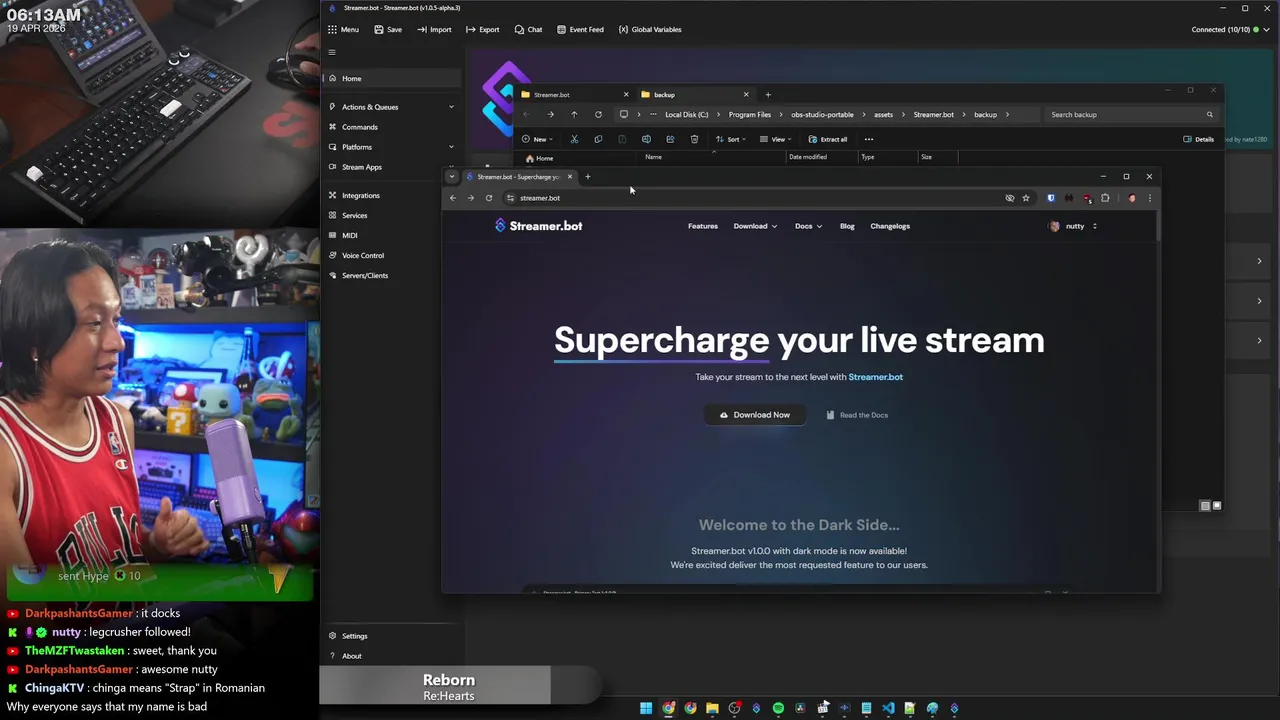This screenshot has width=1280, height=720.
Task: Open Commands in the sidebar
Action: [391, 127]
